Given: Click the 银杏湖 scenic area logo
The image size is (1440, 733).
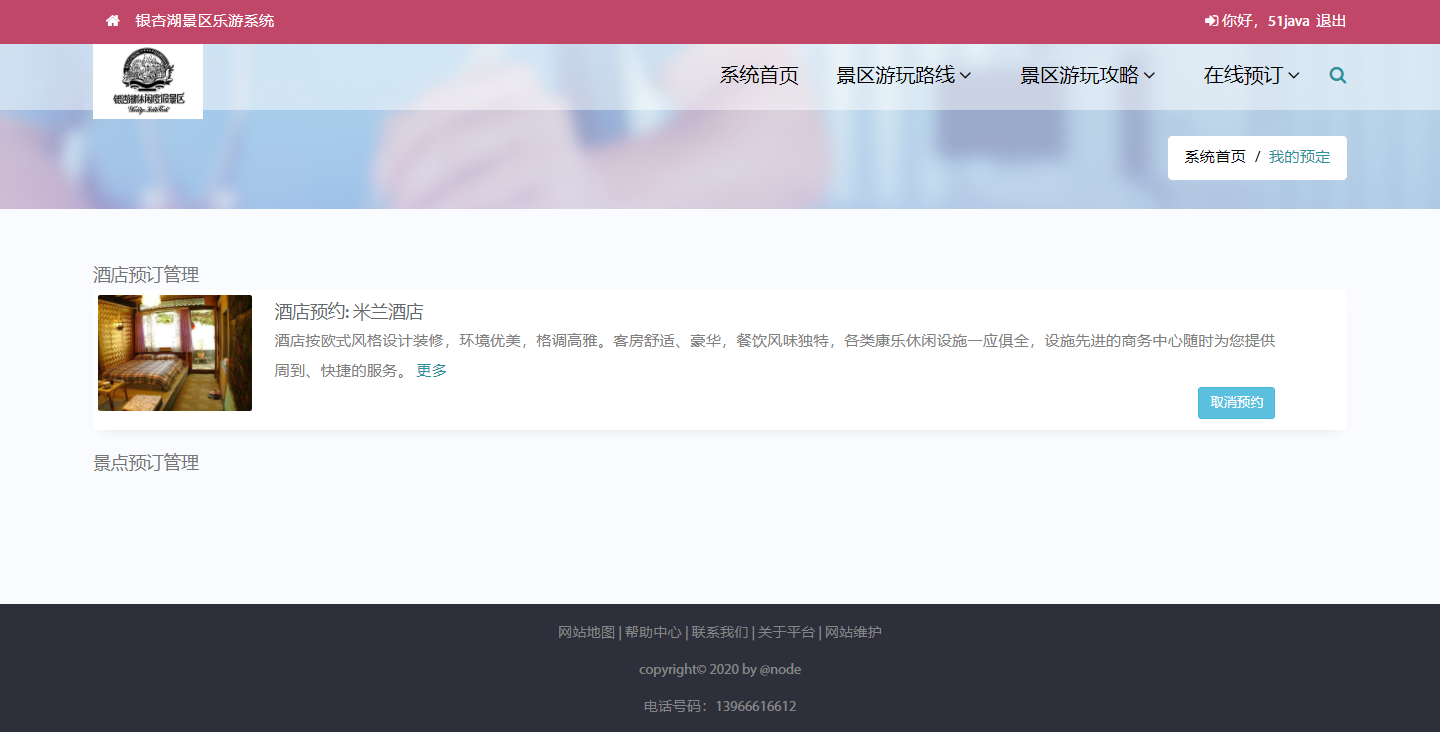Looking at the screenshot, I should (148, 81).
